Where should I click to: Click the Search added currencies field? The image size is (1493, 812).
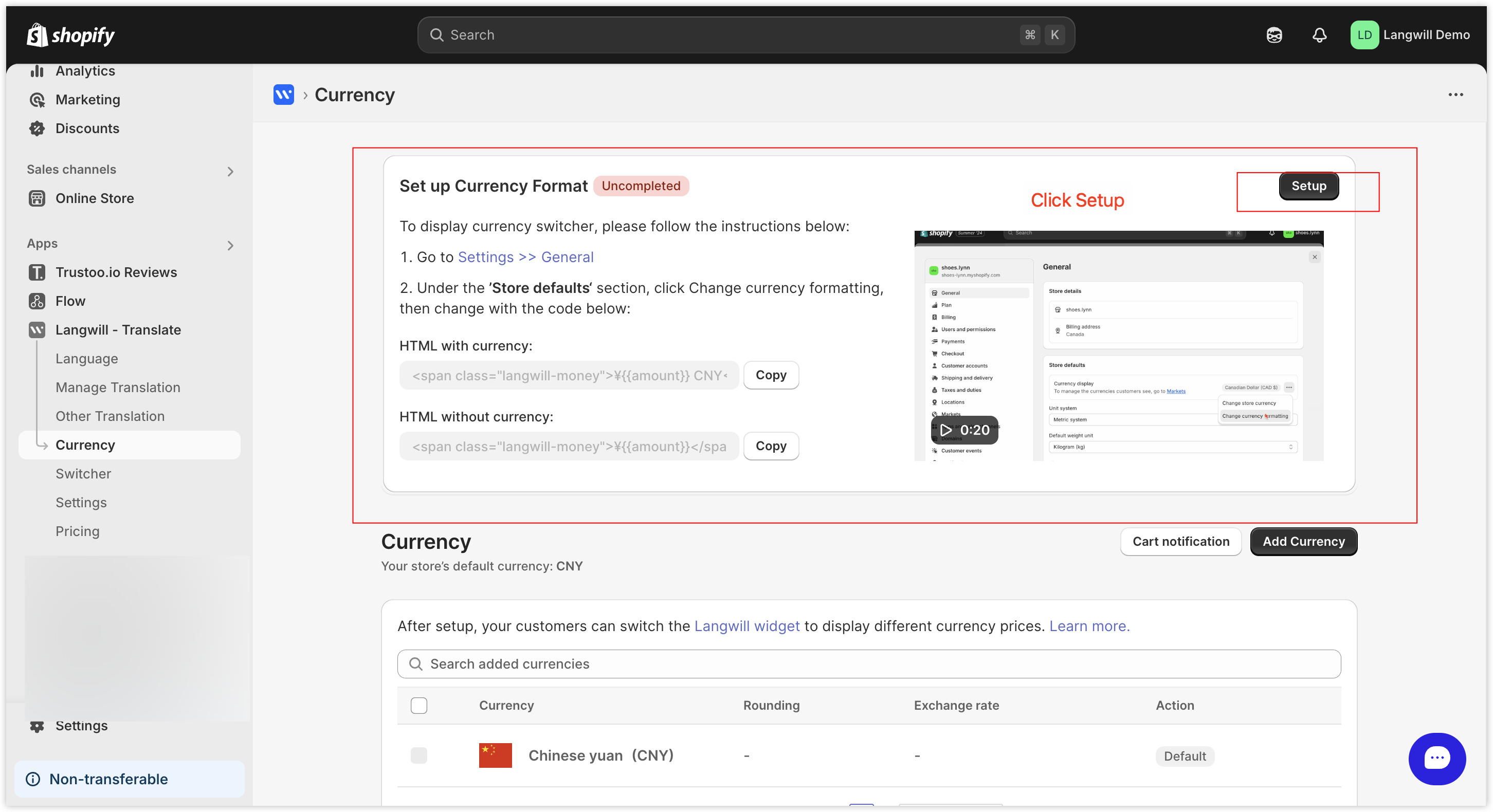(869, 663)
